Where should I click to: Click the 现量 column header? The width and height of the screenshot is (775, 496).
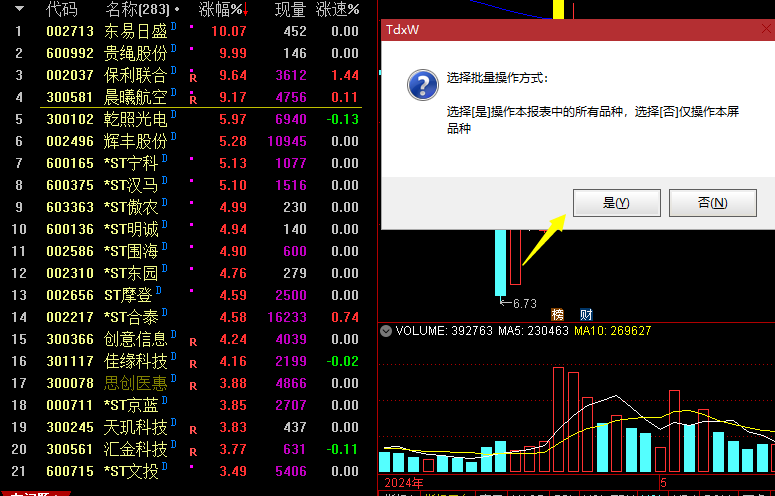290,9
